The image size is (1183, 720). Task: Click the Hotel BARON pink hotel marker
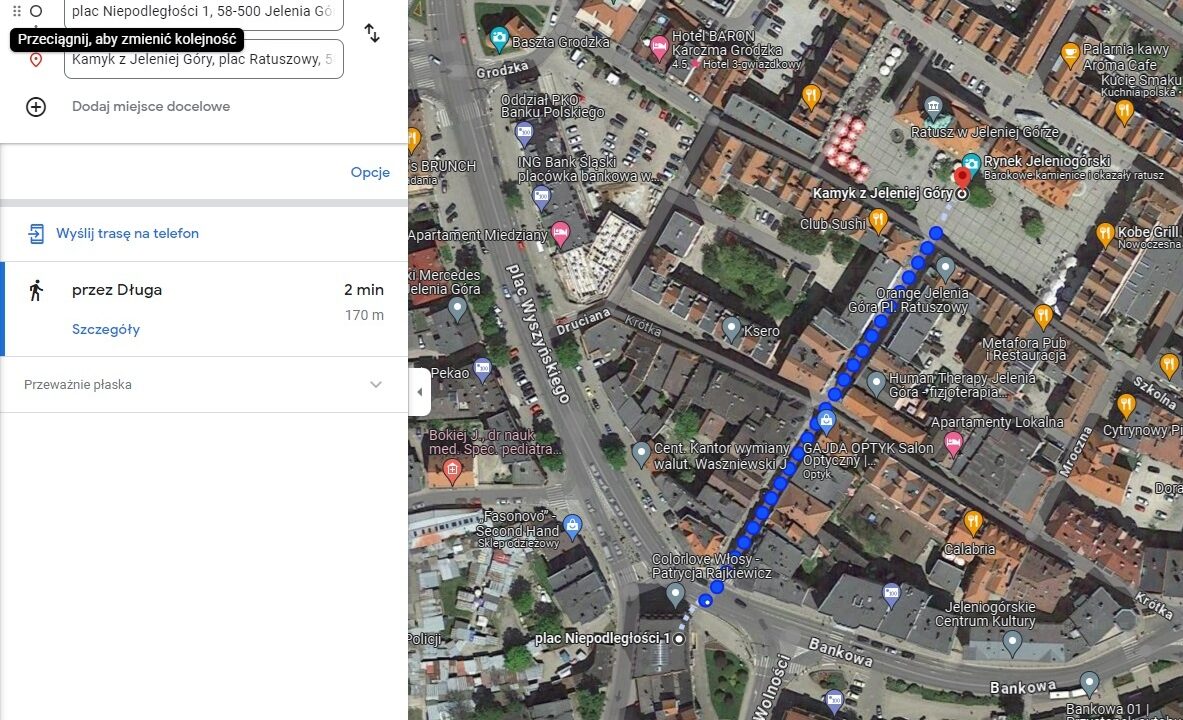pos(659,49)
